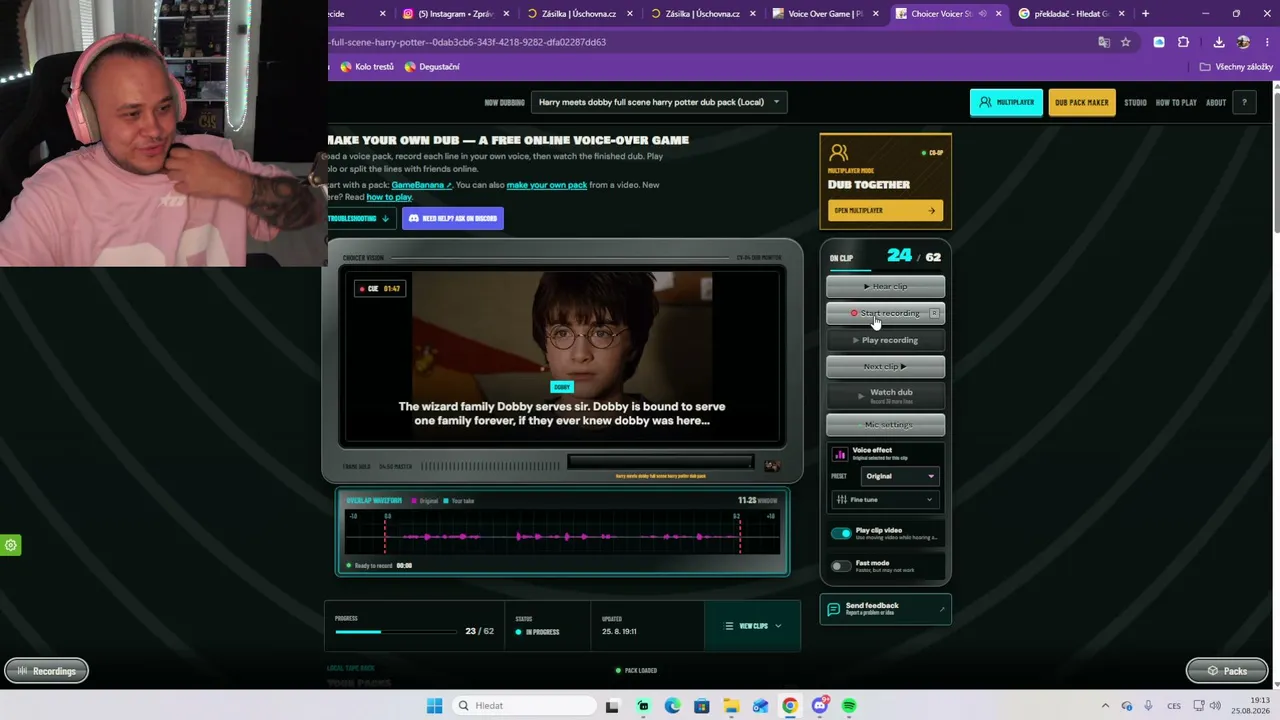The image size is (1280, 720).
Task: Open the 'how to play' text link
Action: [x=389, y=197]
